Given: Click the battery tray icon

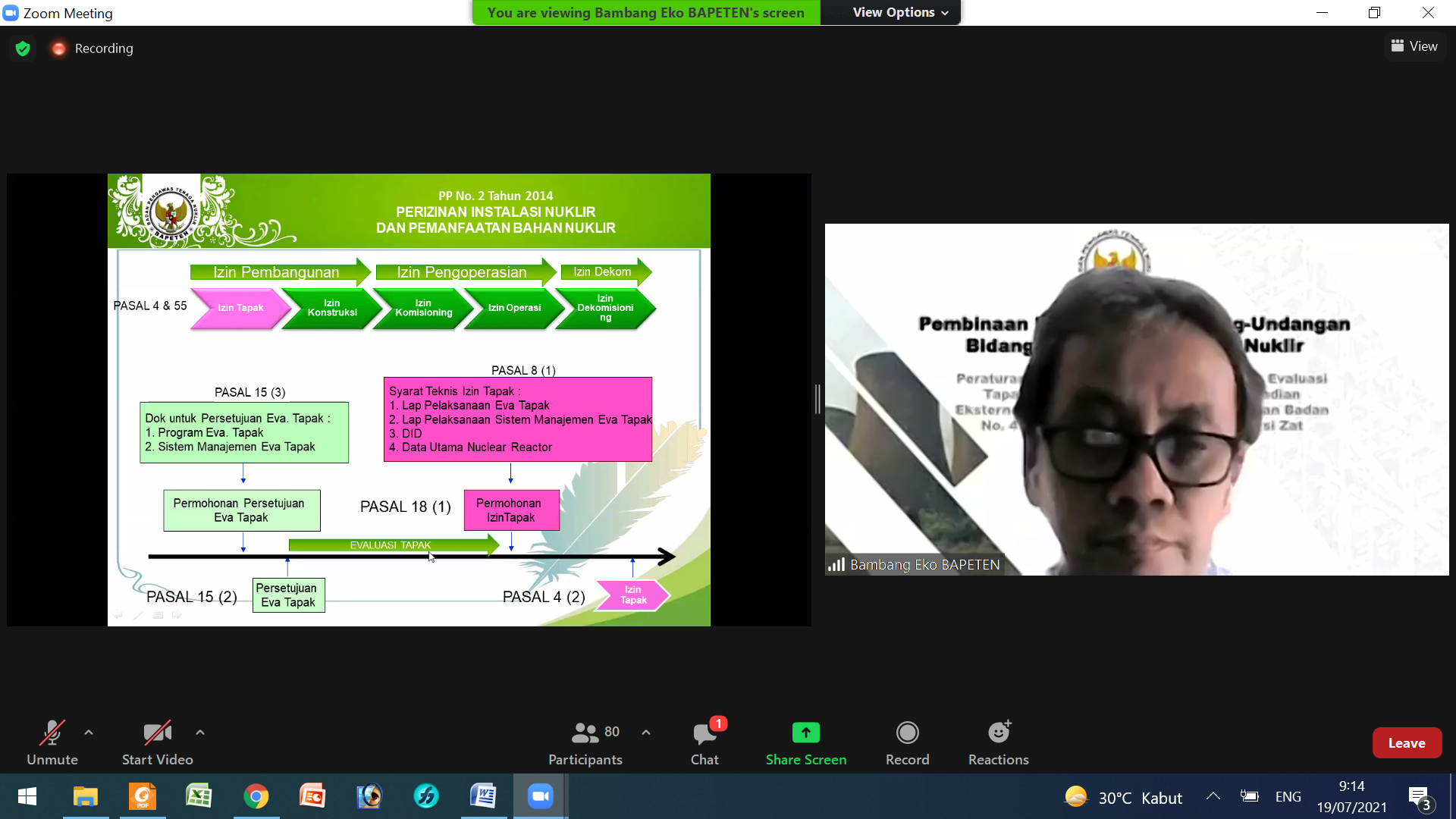Looking at the screenshot, I should click(x=1250, y=796).
